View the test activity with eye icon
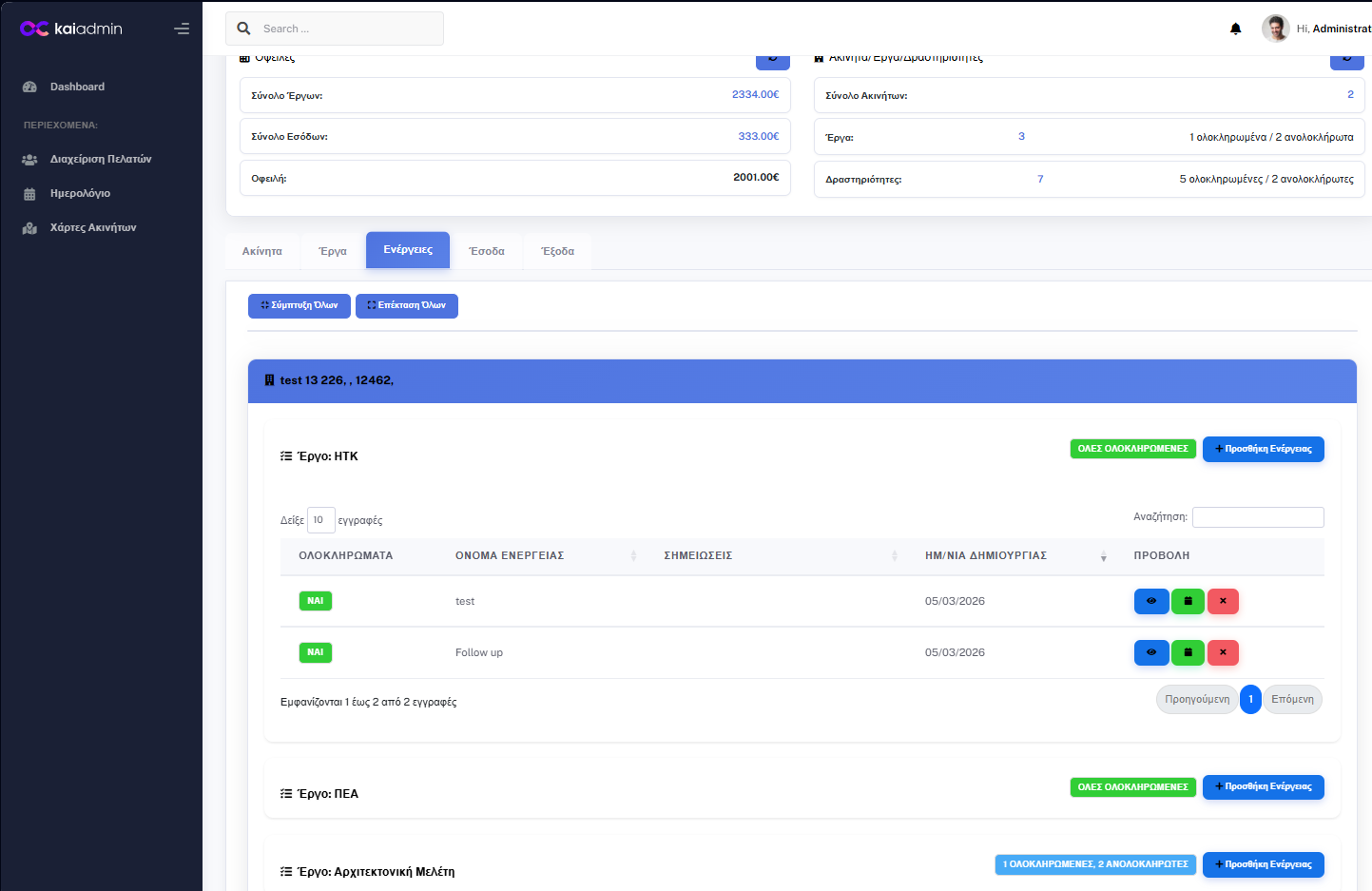 [x=1151, y=601]
